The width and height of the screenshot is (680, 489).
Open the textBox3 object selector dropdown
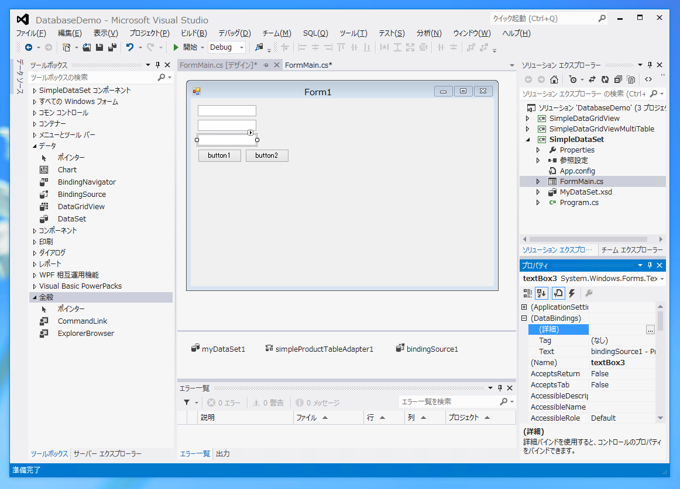[x=662, y=279]
